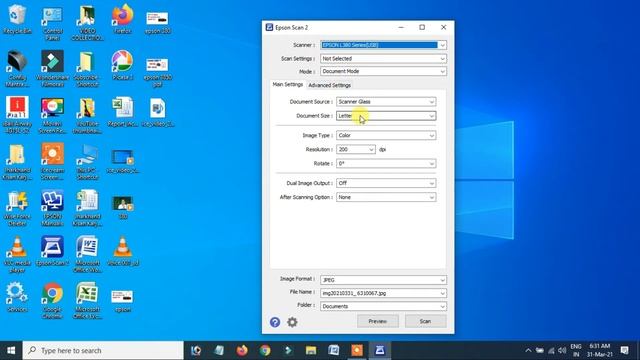Screen dimensions: 640x360
Task: Open the notification center icon
Action: [624, 350]
